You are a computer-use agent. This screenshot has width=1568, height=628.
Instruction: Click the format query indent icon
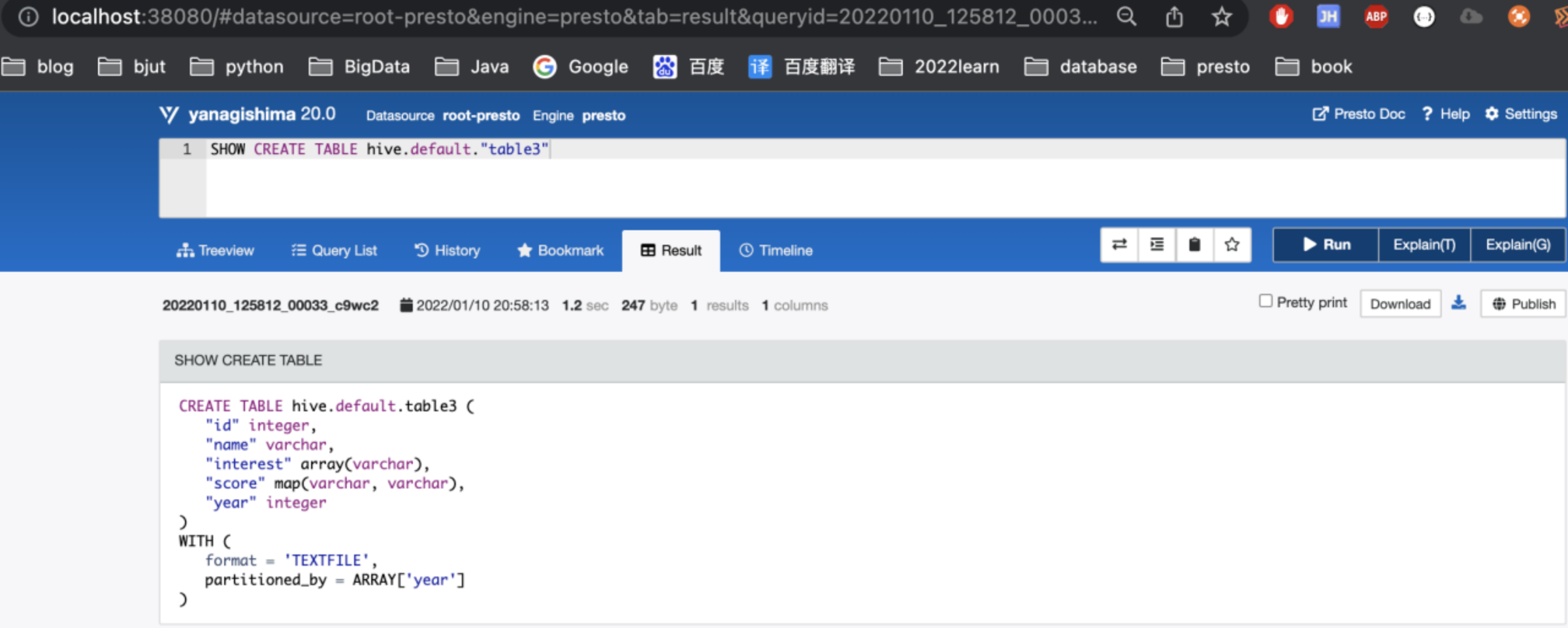[1156, 244]
